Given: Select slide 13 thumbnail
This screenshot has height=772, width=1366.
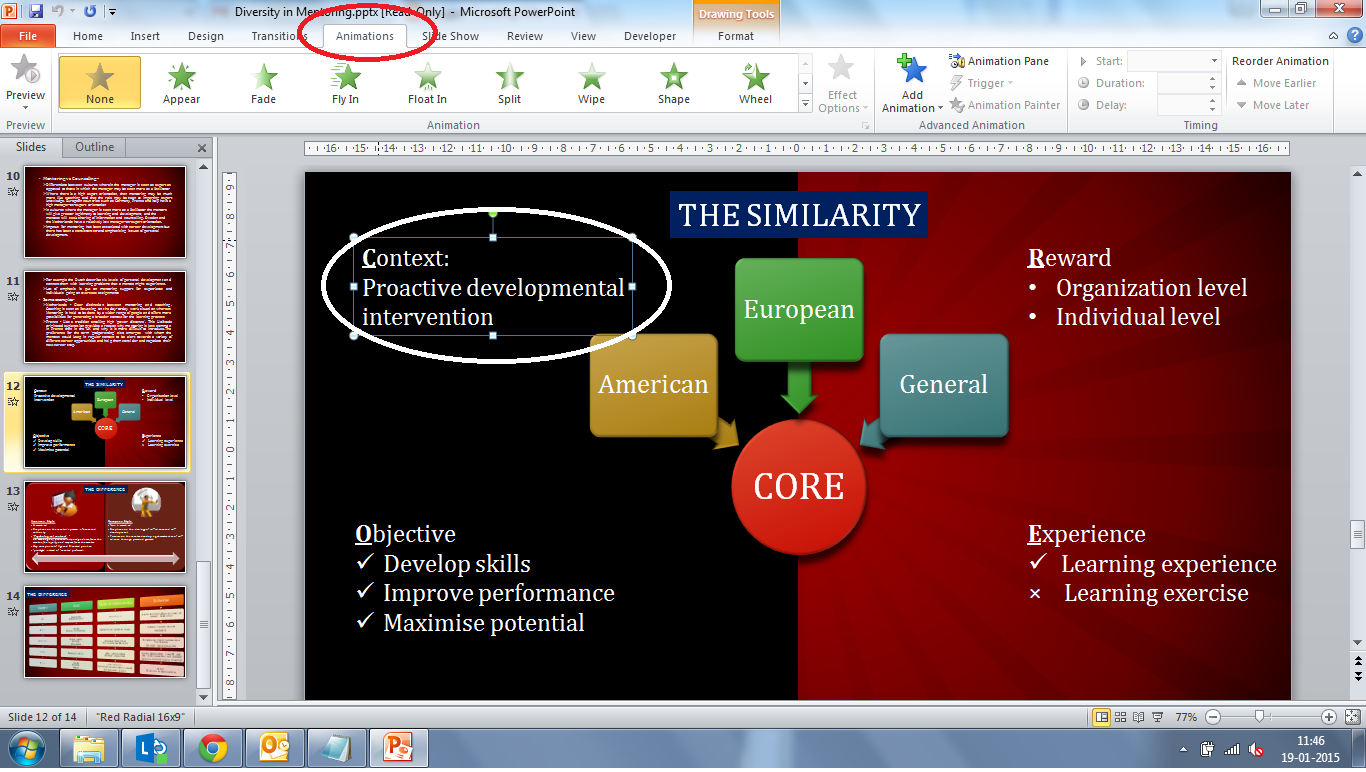Looking at the screenshot, I should coord(105,527).
